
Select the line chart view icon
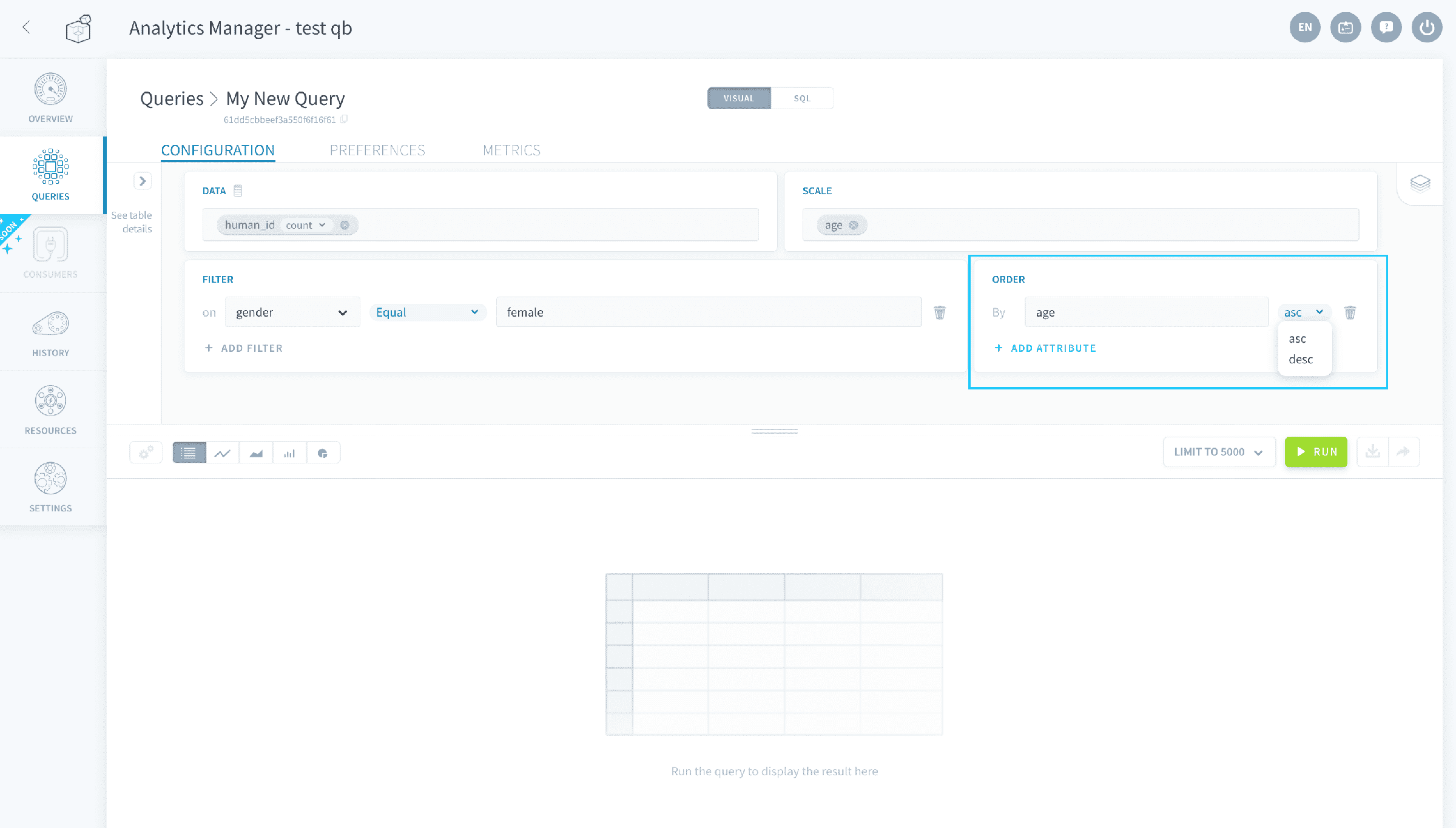click(x=223, y=453)
